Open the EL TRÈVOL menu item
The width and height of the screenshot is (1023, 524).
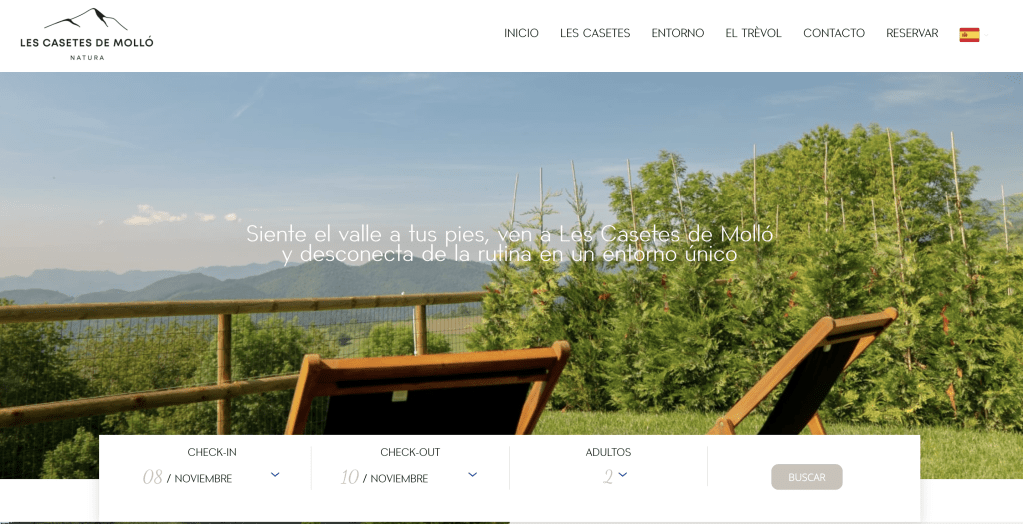(754, 33)
